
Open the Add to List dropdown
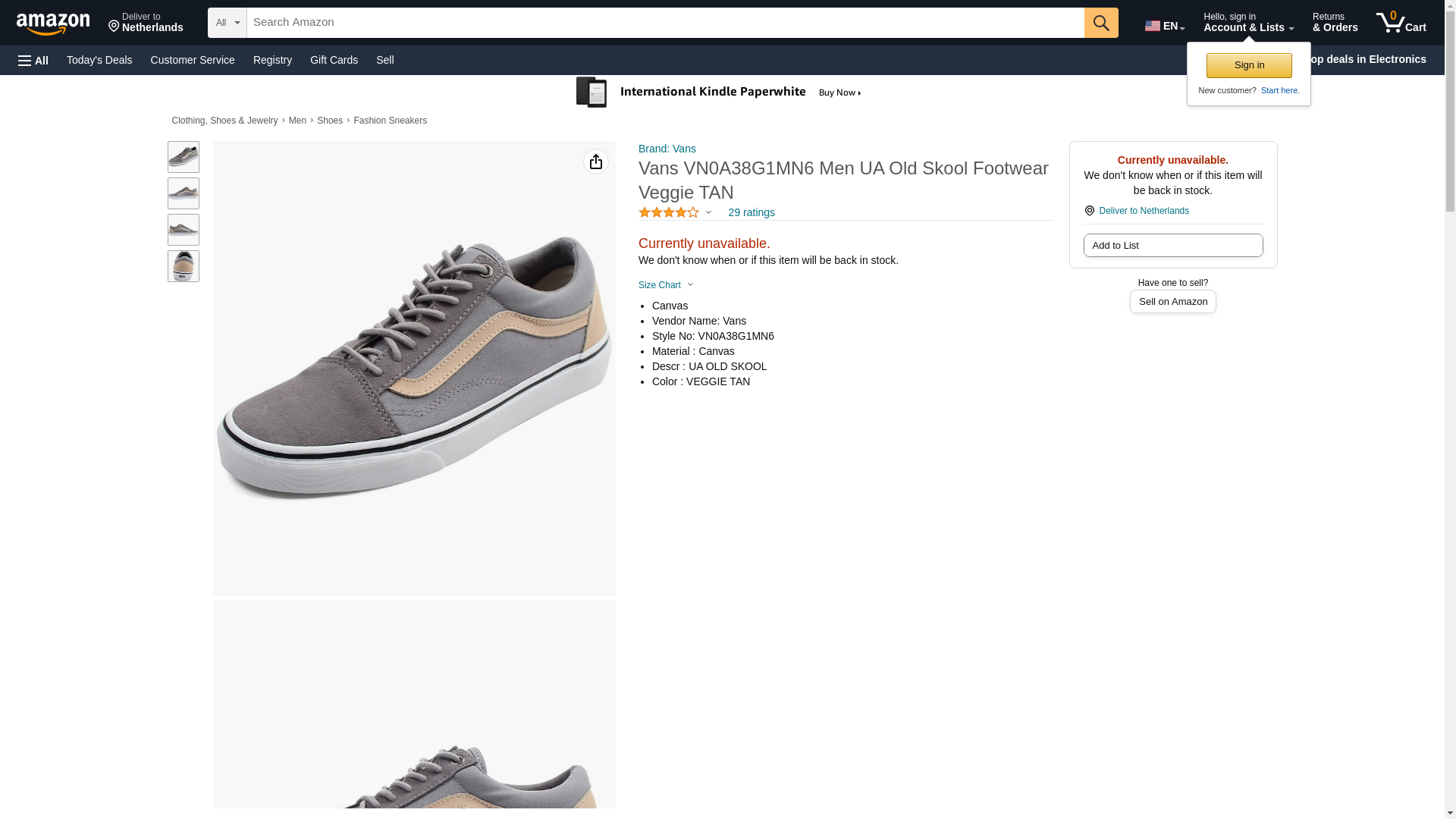coord(1172,246)
